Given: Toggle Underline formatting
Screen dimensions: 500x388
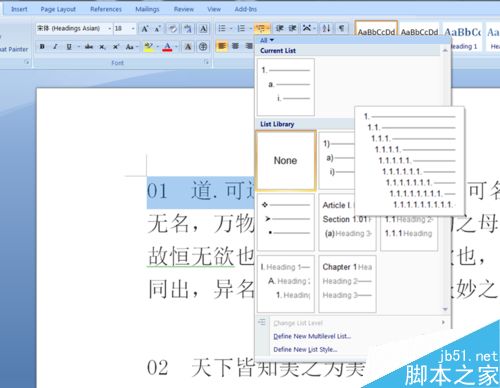Looking at the screenshot, I should [69, 47].
